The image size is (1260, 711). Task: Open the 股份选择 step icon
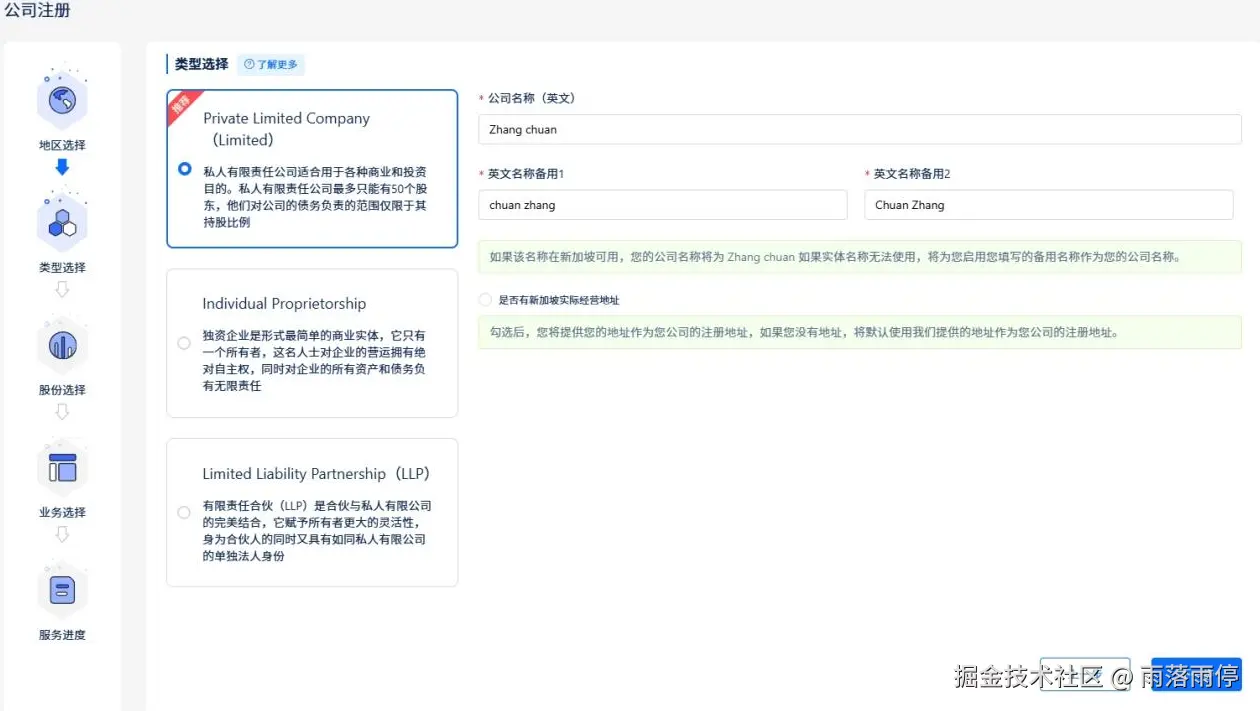pyautogui.click(x=62, y=345)
